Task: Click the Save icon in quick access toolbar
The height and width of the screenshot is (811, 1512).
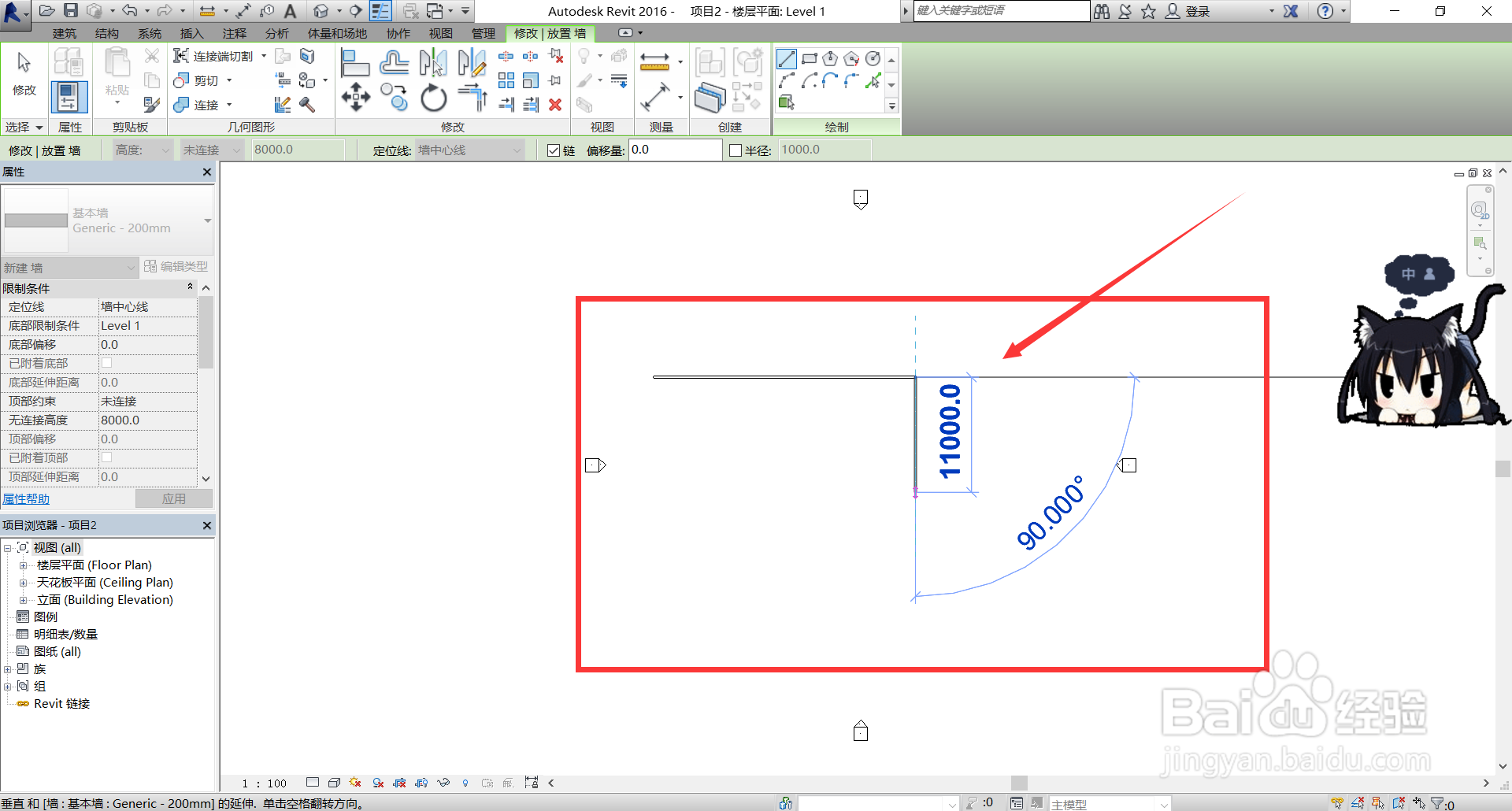Action: (71, 10)
